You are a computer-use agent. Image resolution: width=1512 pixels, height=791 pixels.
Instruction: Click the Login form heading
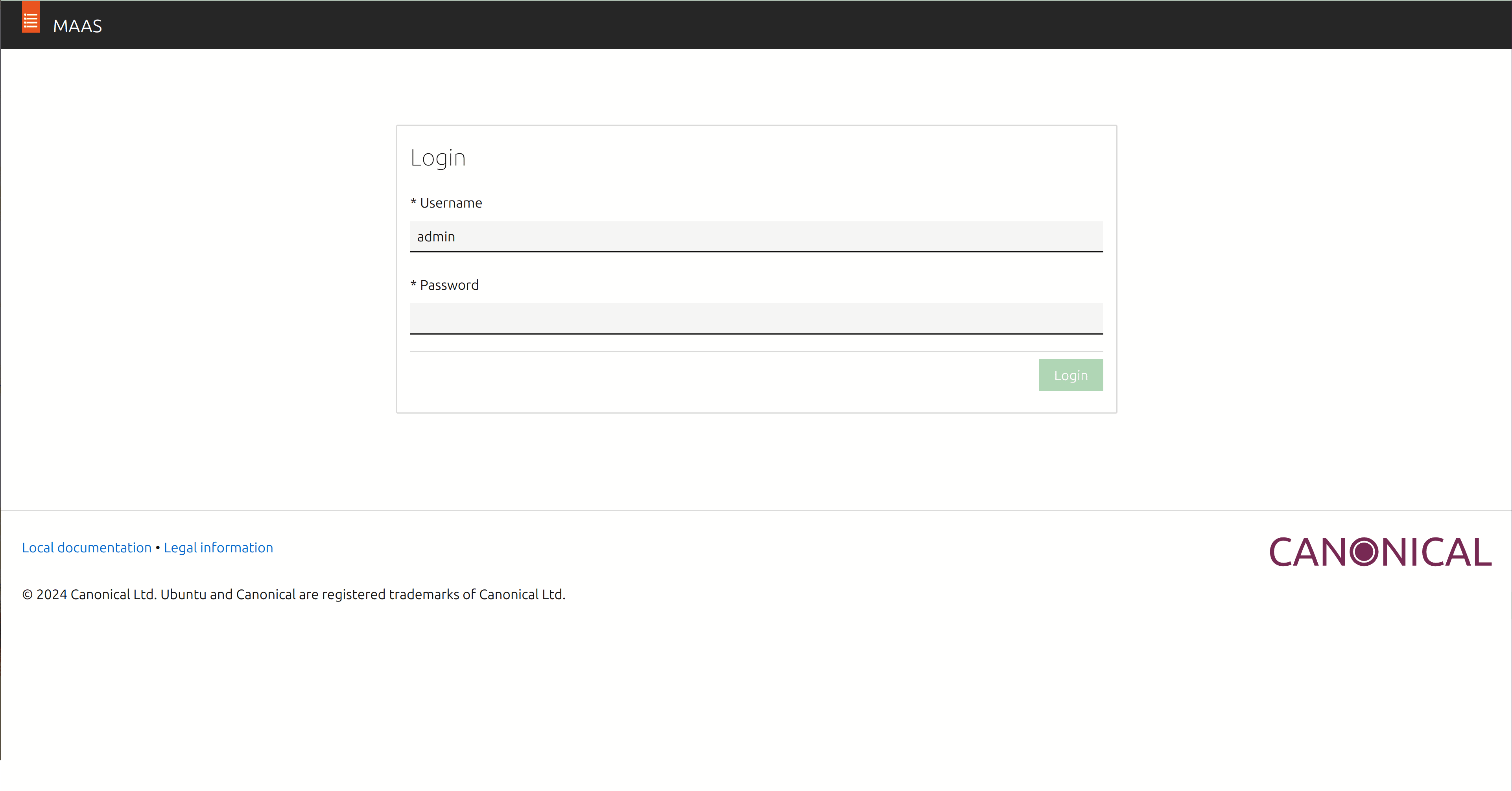click(x=438, y=158)
